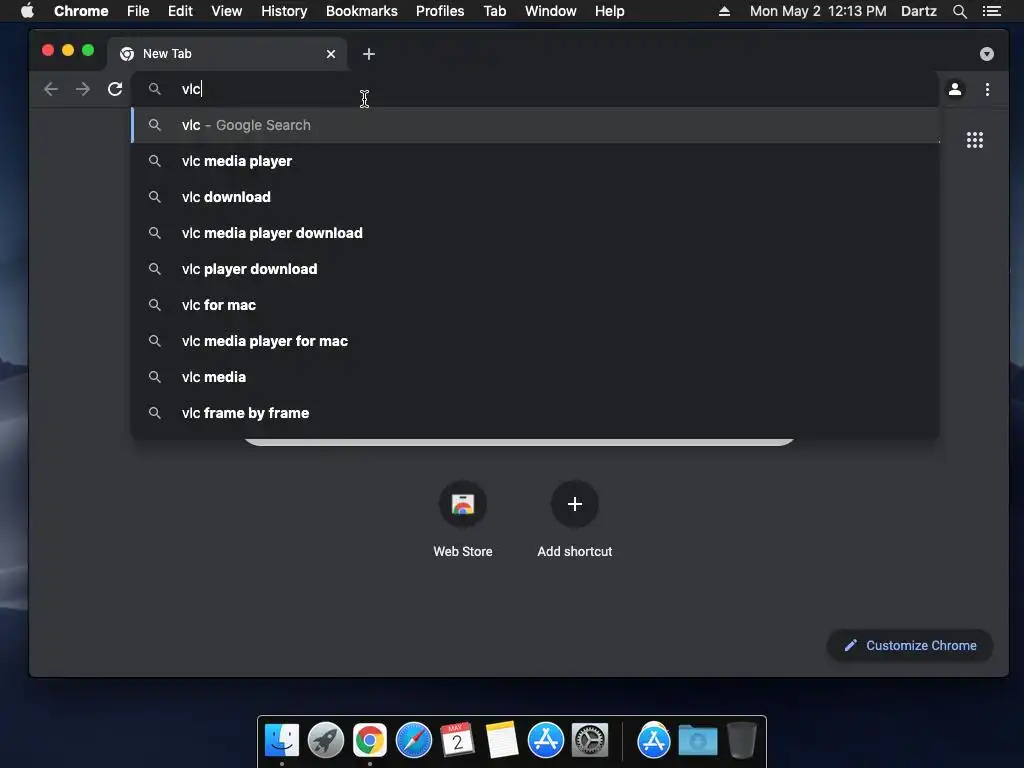This screenshot has height=768, width=1024.
Task: Open the Help menu
Action: coord(609,11)
